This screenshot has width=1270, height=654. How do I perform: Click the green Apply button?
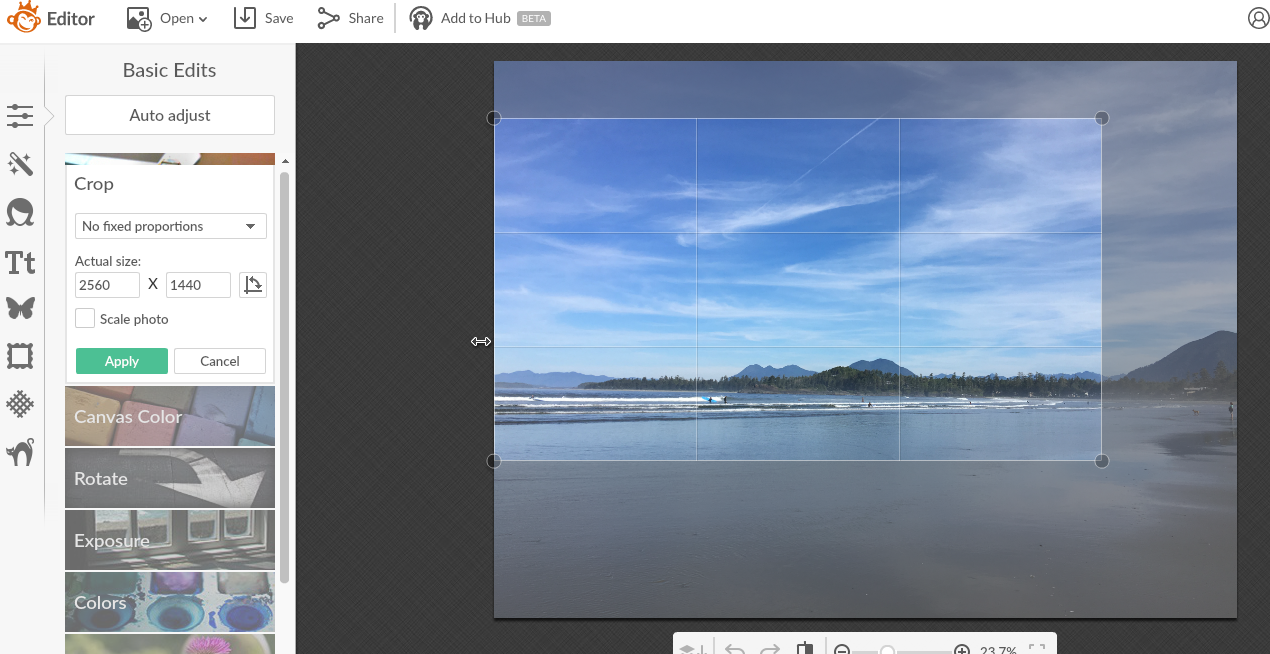[x=121, y=361]
